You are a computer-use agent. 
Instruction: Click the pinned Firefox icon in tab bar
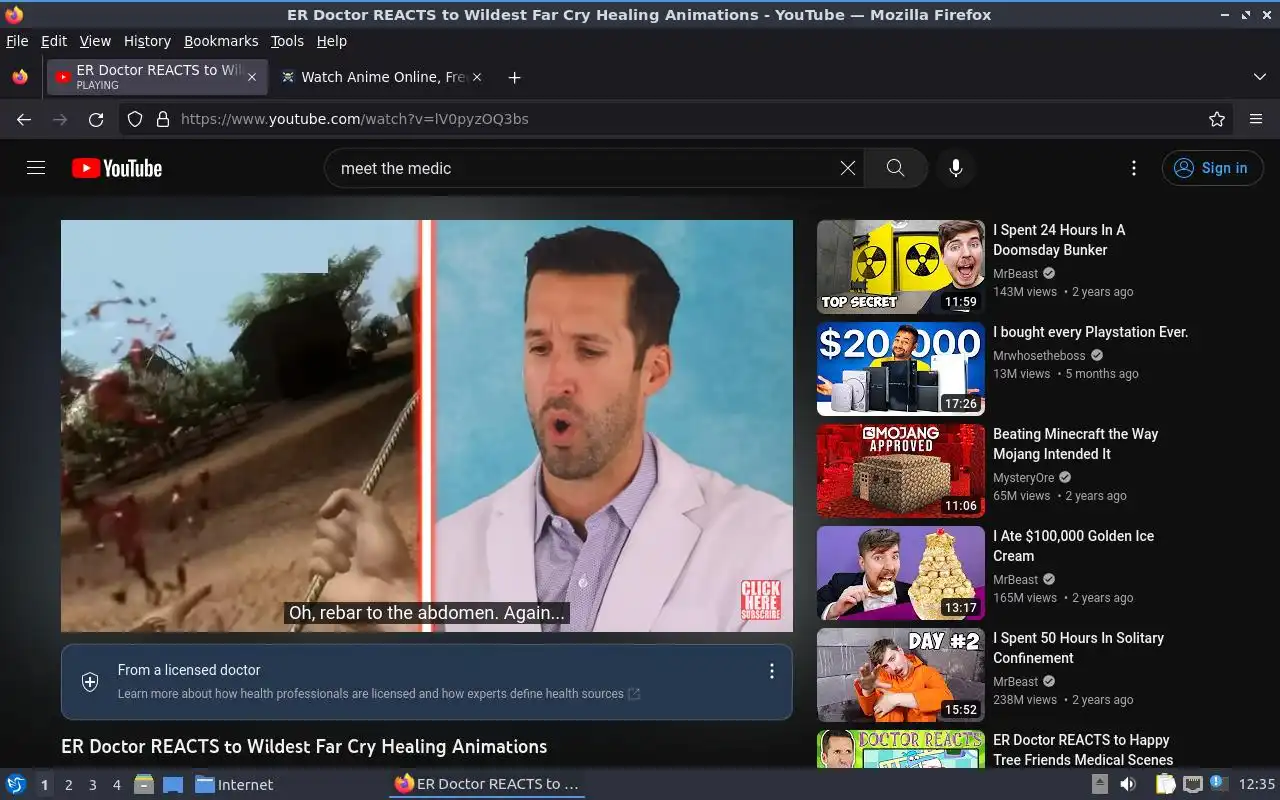click(x=20, y=77)
